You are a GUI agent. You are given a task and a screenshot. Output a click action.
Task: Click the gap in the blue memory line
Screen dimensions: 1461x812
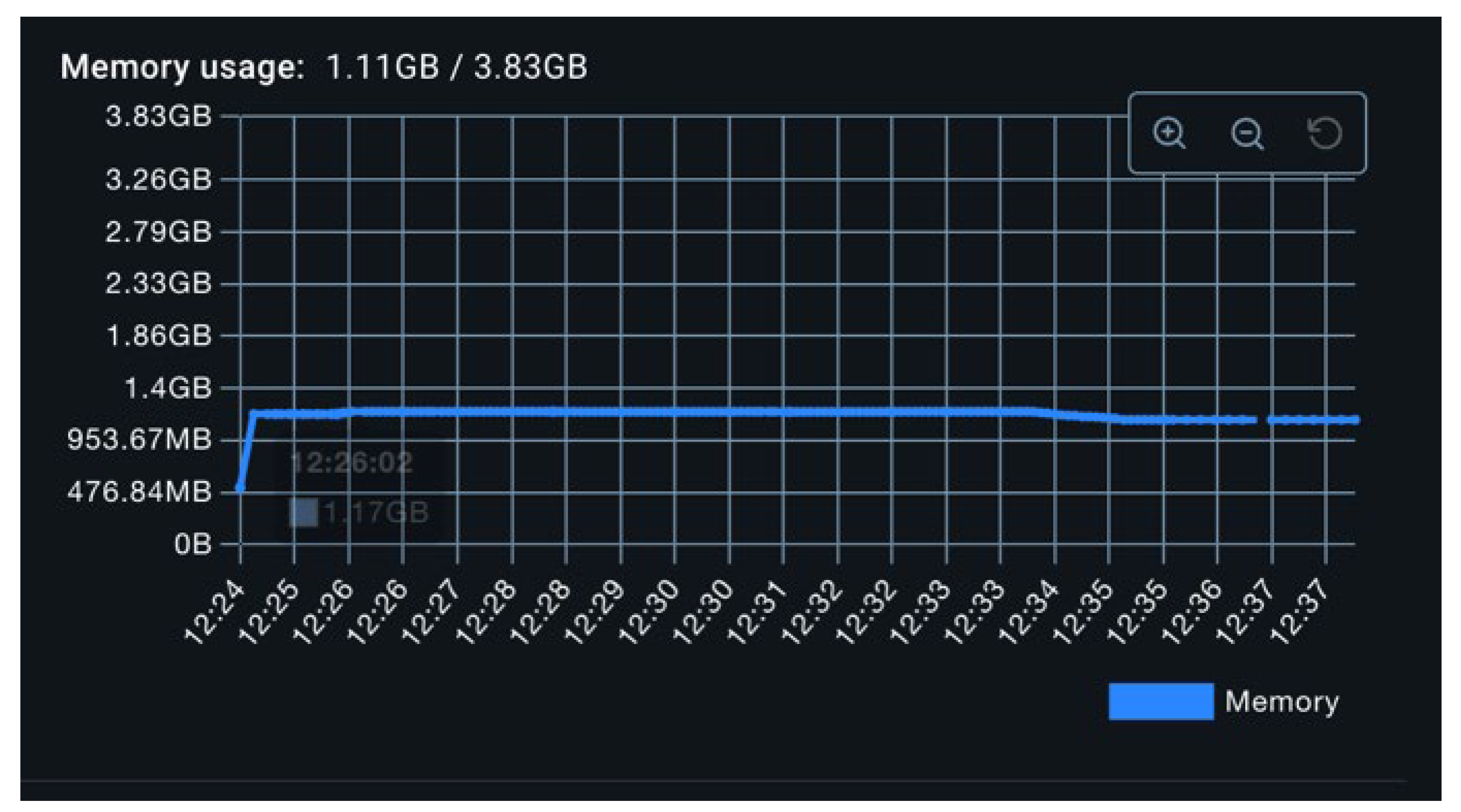click(1262, 420)
